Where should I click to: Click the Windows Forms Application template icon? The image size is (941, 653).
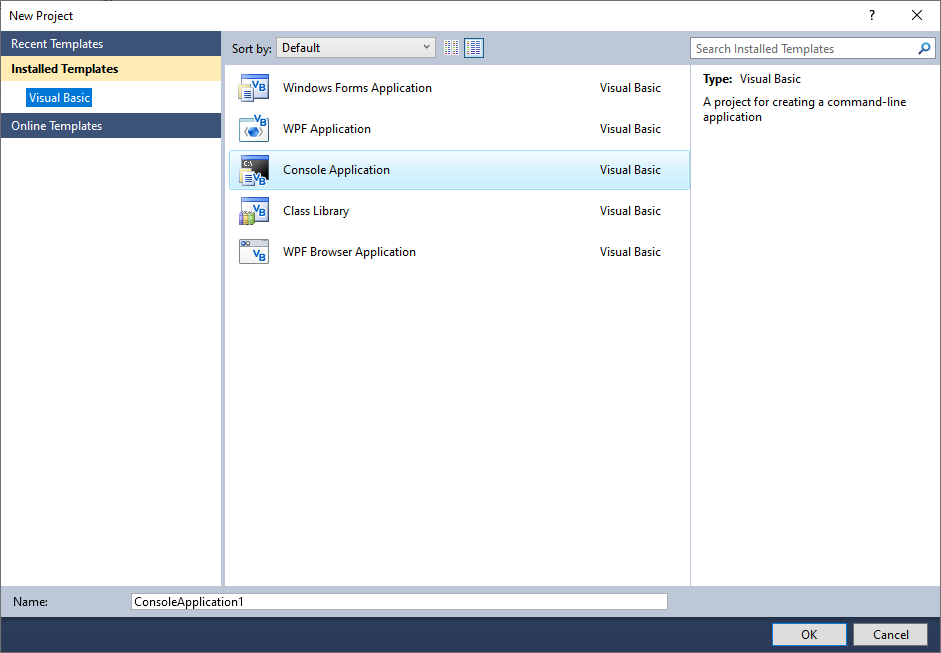tap(254, 88)
